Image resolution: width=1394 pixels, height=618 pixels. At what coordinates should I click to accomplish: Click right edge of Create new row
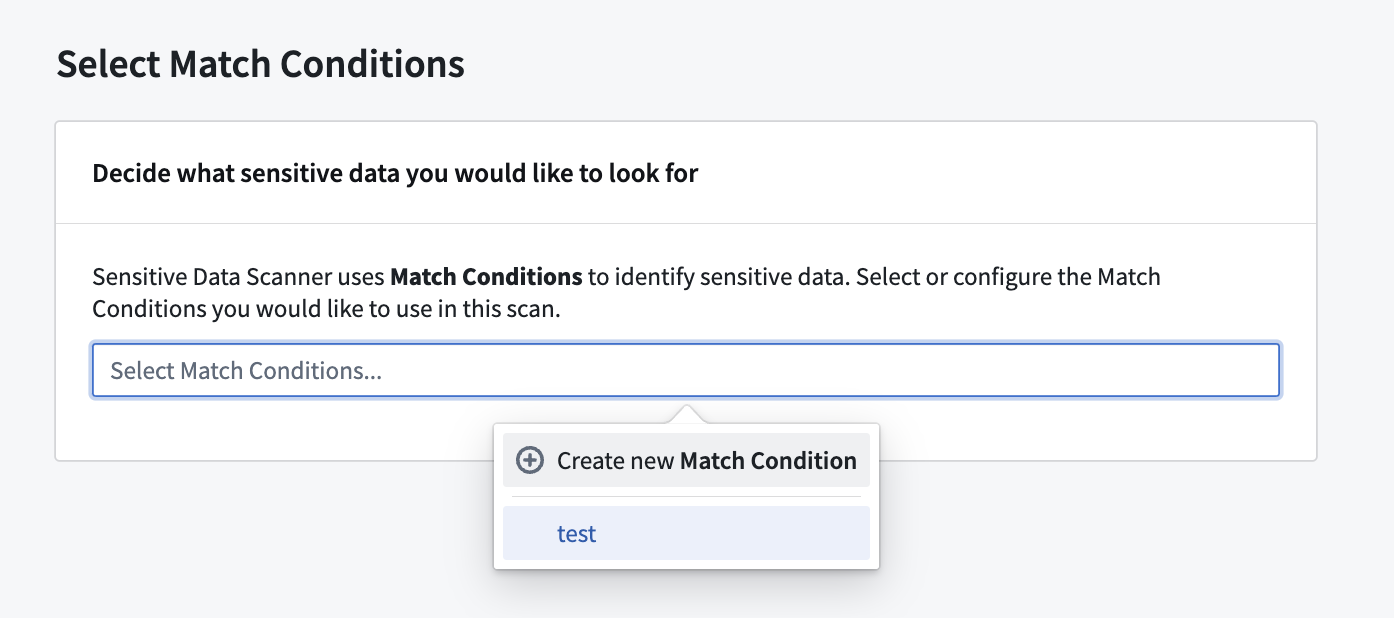coord(864,460)
